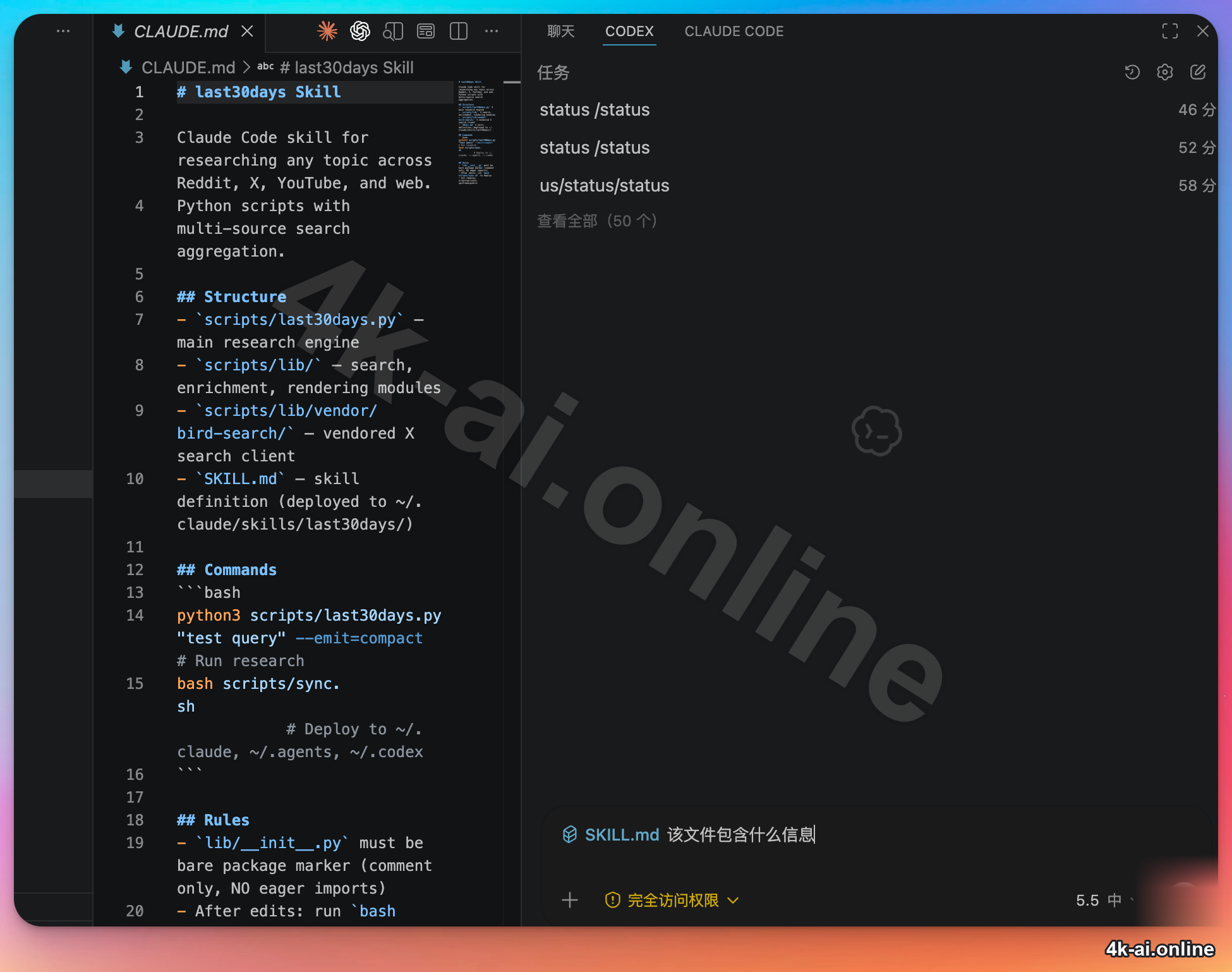Click the `scripts/lib/` code span on line 8
This screenshot has width=1232, height=972.
coord(258,365)
